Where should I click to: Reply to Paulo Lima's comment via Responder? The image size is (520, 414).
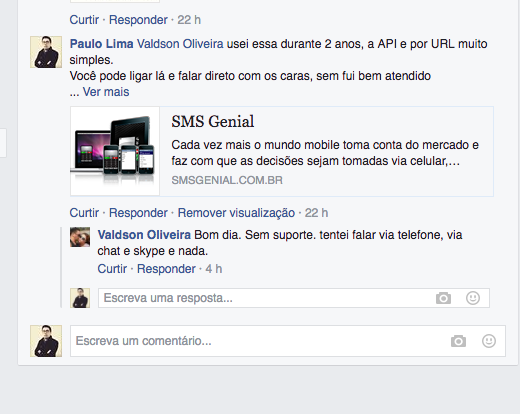point(138,213)
